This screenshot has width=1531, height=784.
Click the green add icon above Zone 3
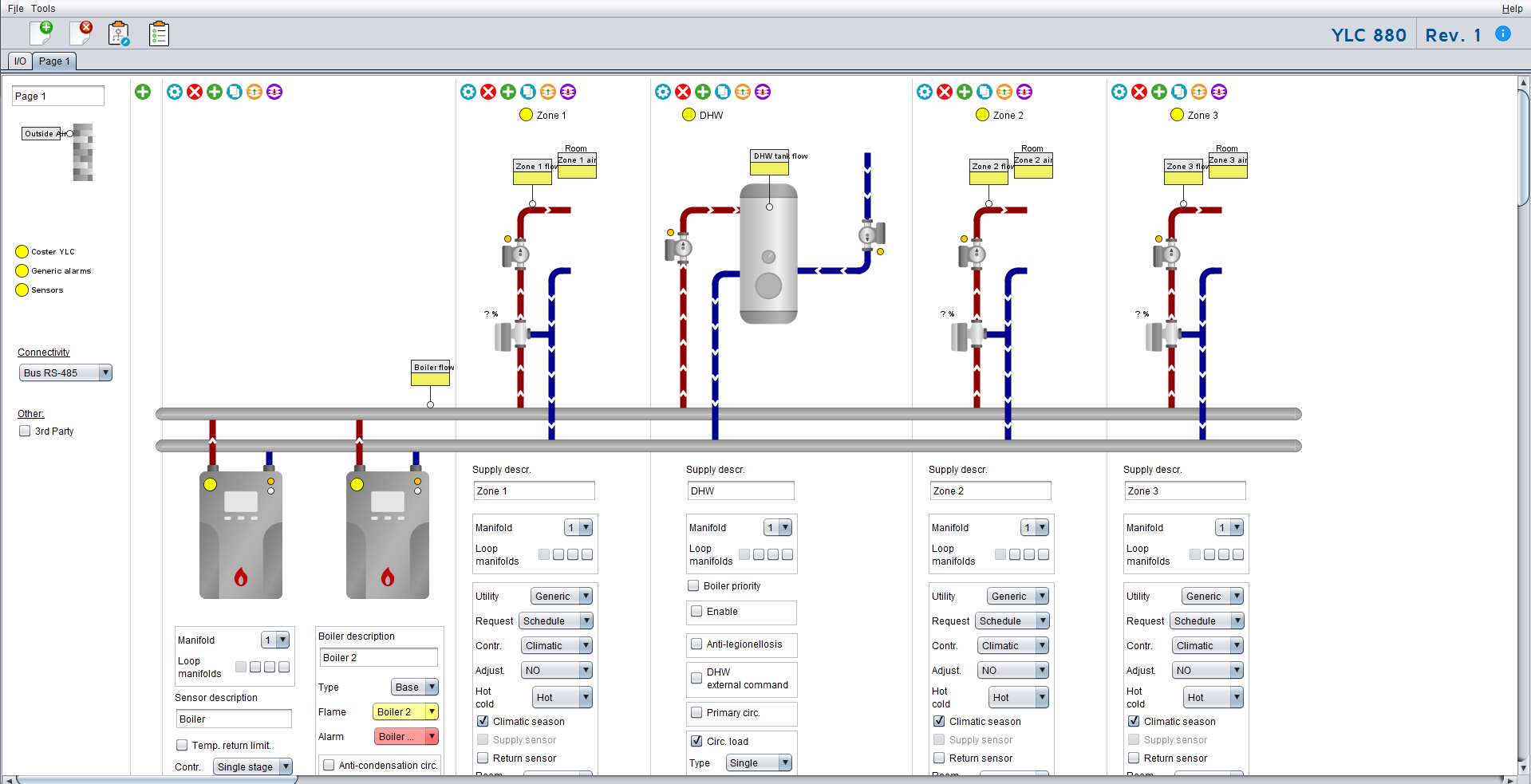point(1159,92)
